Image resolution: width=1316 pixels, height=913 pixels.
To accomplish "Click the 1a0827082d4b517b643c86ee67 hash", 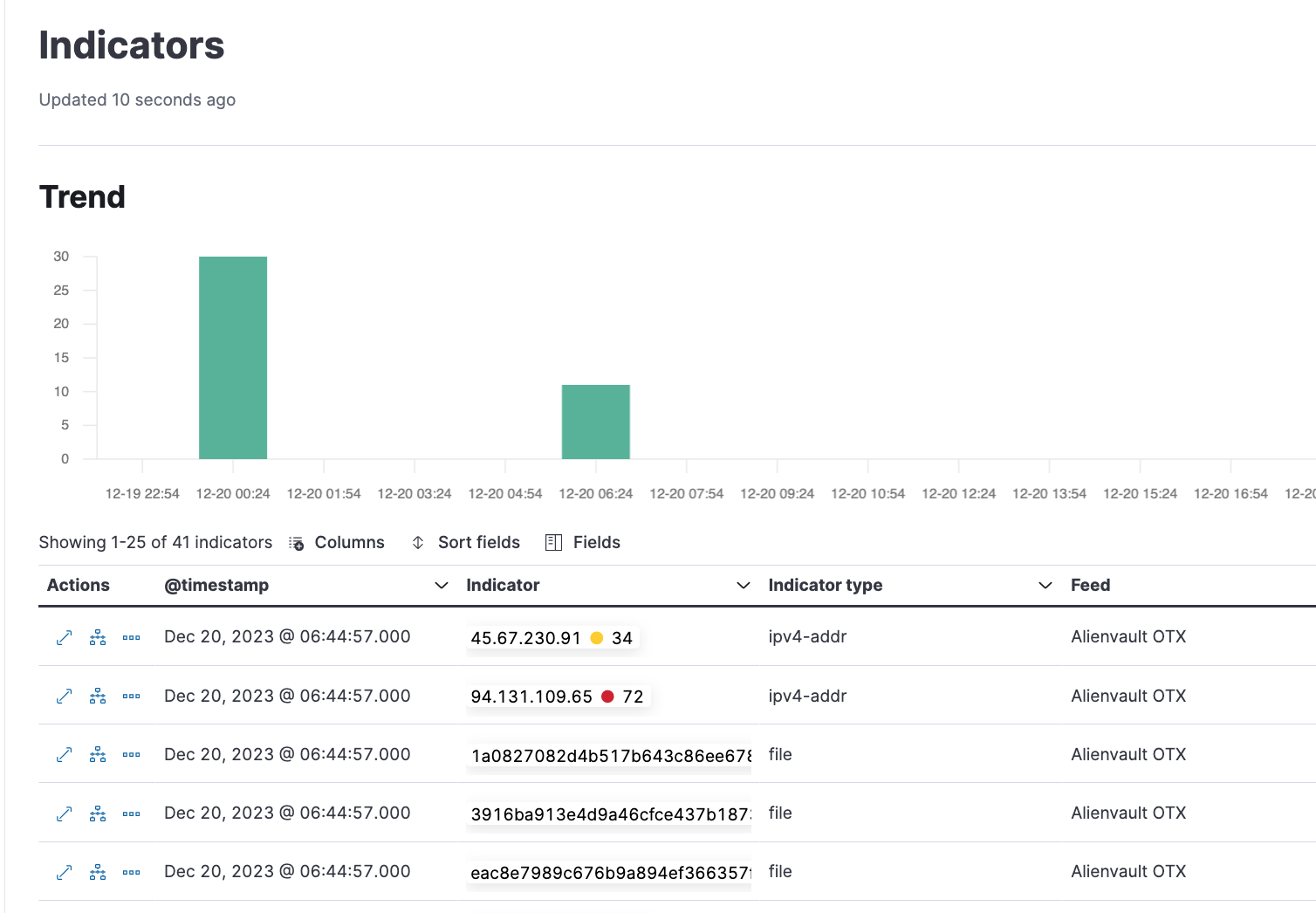I will pyautogui.click(x=611, y=756).
